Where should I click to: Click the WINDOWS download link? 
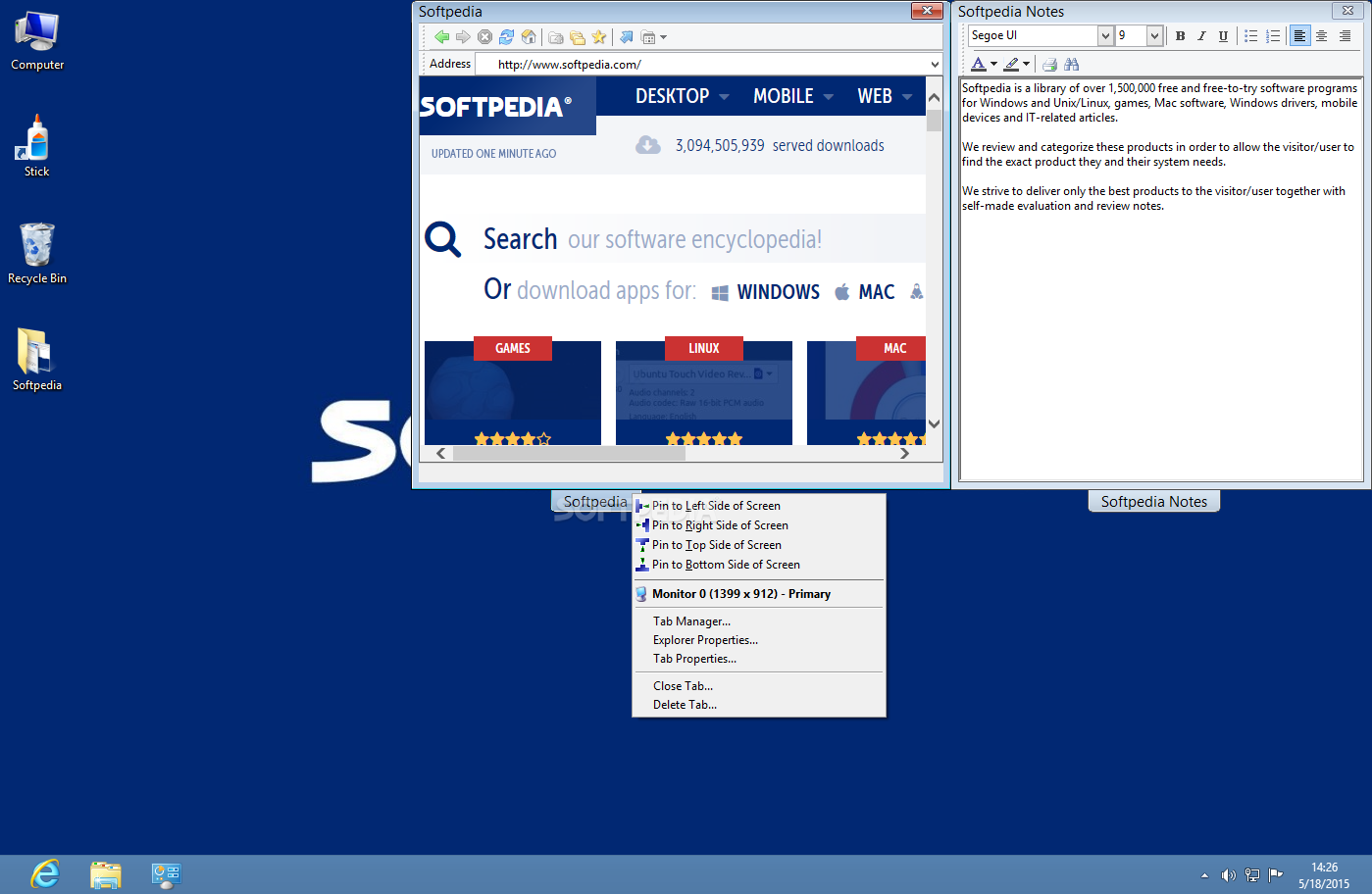[x=766, y=292]
